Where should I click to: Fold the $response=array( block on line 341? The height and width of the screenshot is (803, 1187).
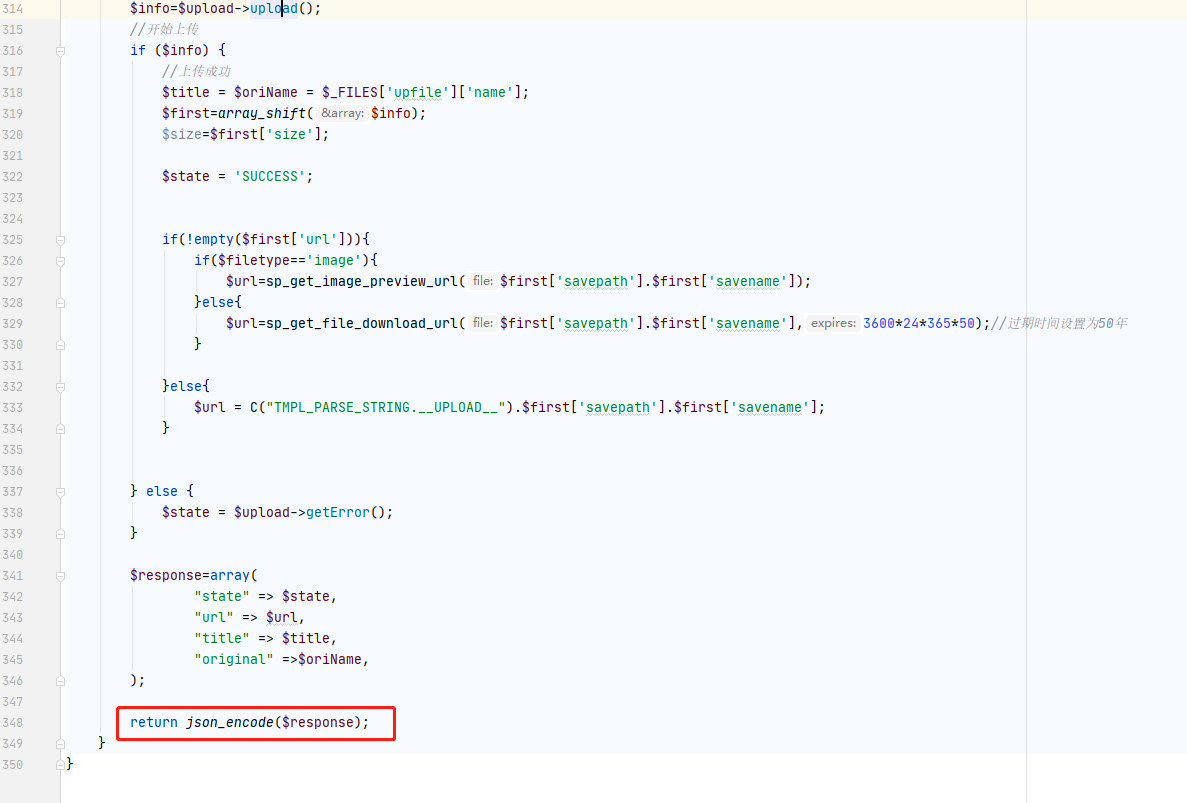[61, 576]
